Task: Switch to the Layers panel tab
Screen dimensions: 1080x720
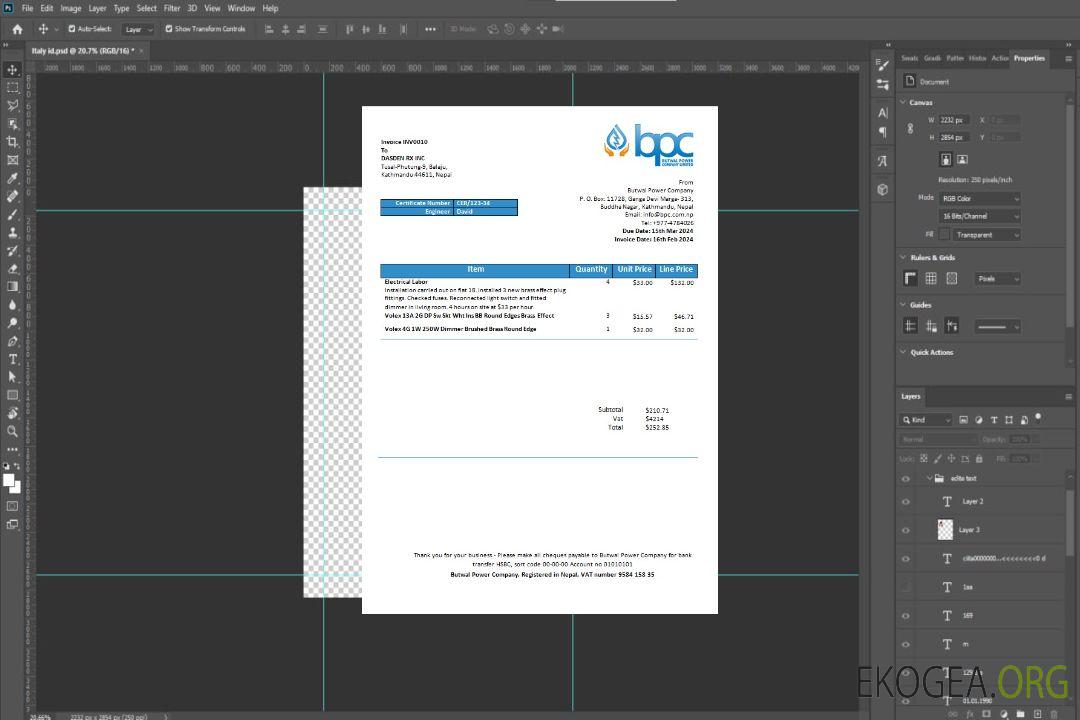Action: coord(910,396)
